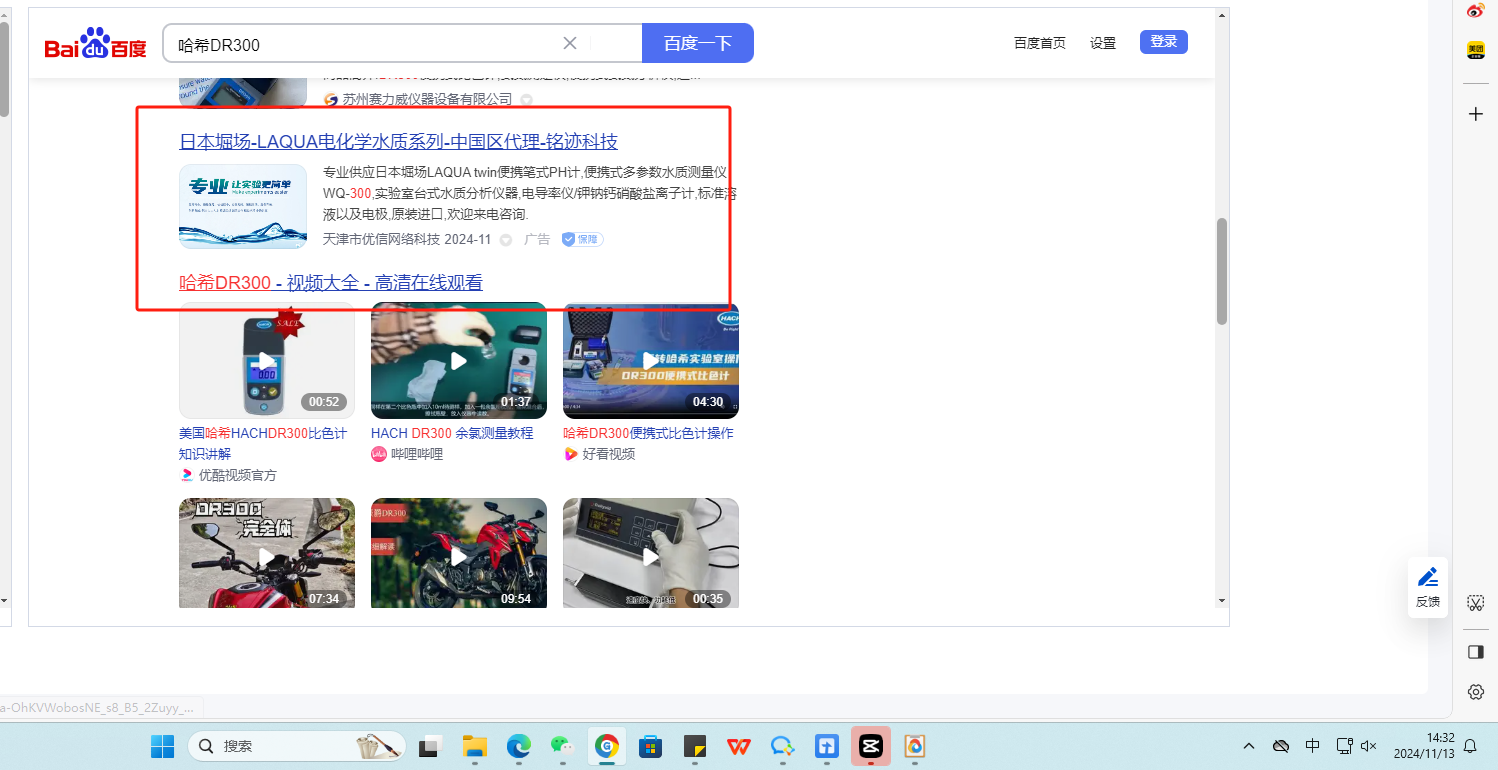Open the black sticky-note app on the taskbar

[x=694, y=746]
